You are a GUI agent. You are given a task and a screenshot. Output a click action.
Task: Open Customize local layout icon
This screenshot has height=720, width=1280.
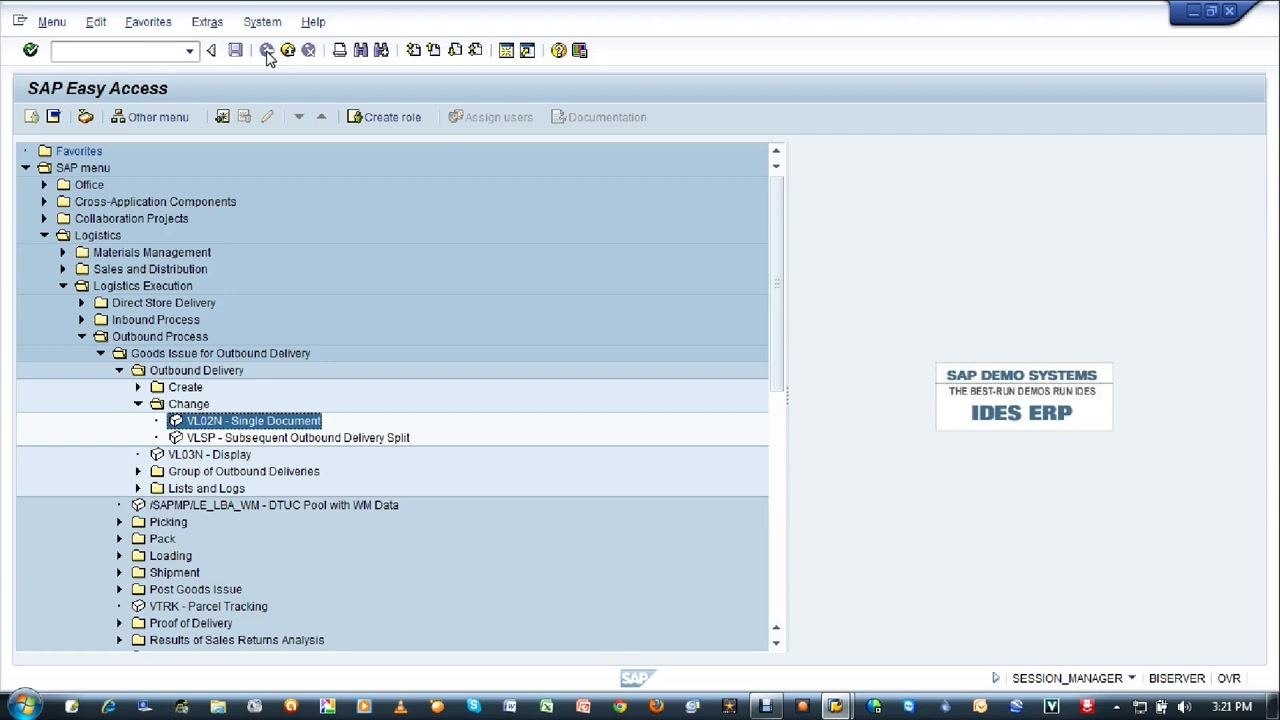pyautogui.click(x=579, y=50)
